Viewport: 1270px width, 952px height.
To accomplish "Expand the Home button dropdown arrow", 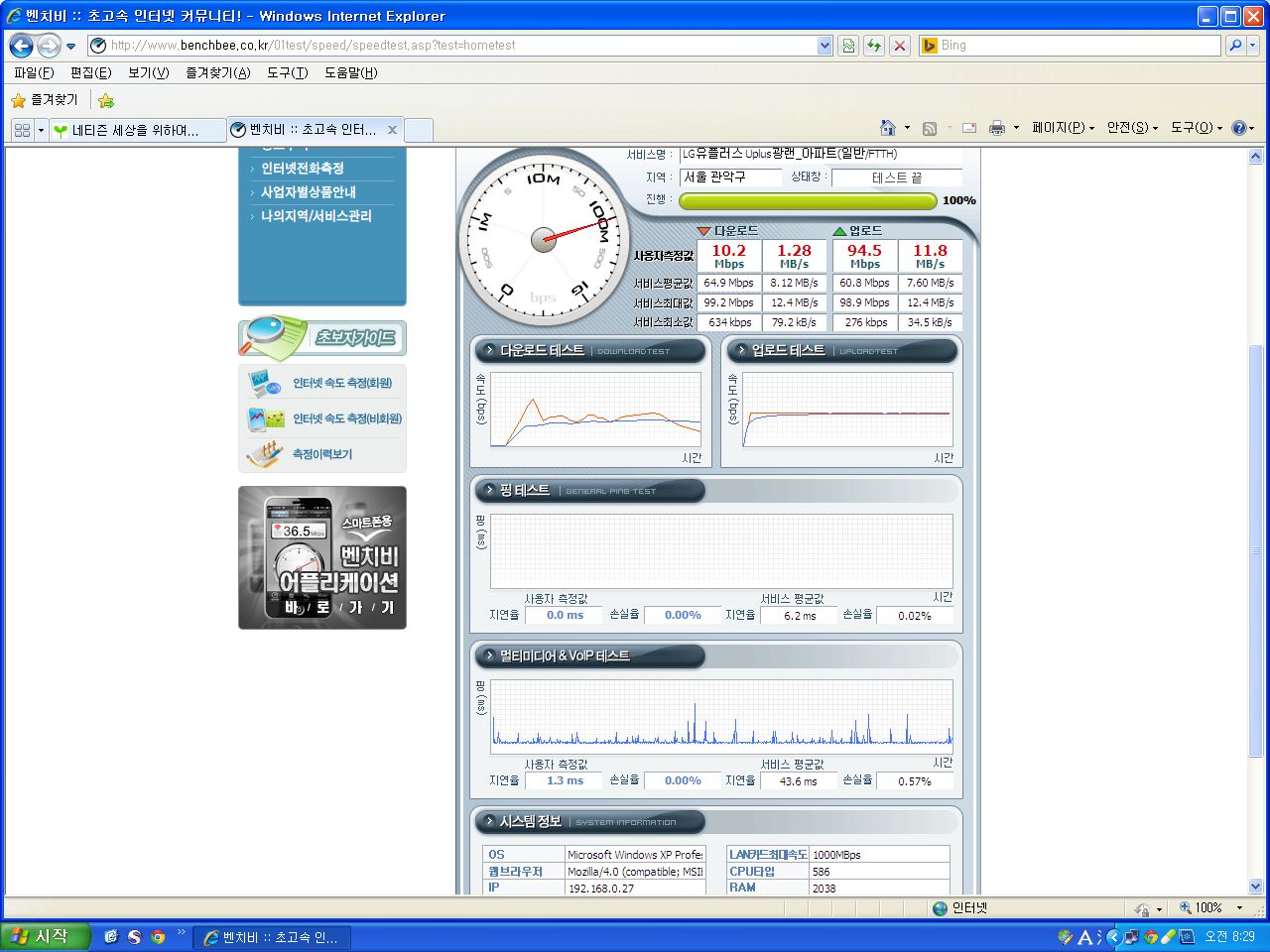I will click(907, 128).
